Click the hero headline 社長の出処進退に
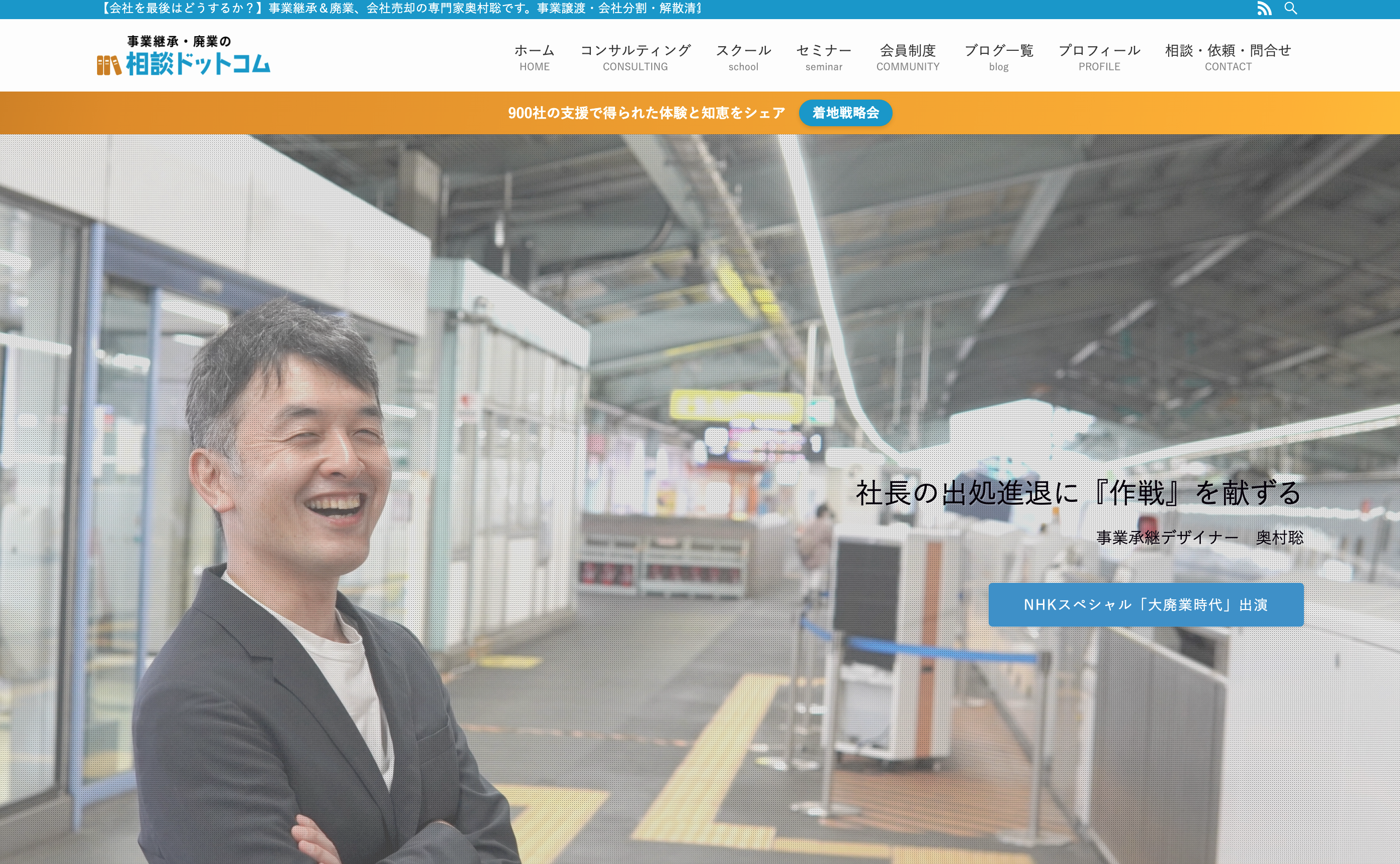 click(1078, 492)
